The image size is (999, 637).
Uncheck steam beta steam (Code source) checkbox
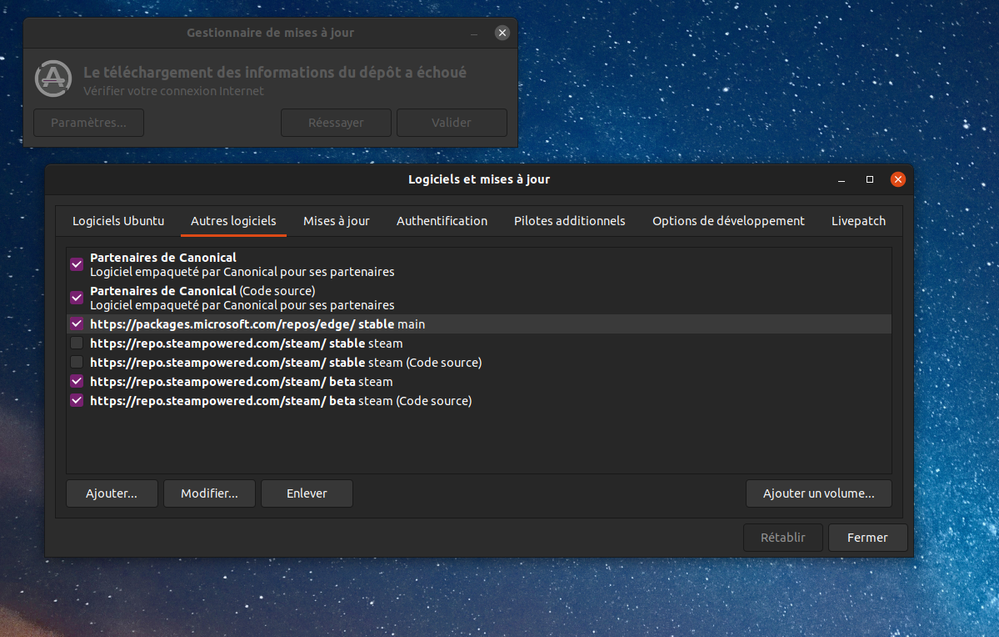[x=76, y=400]
